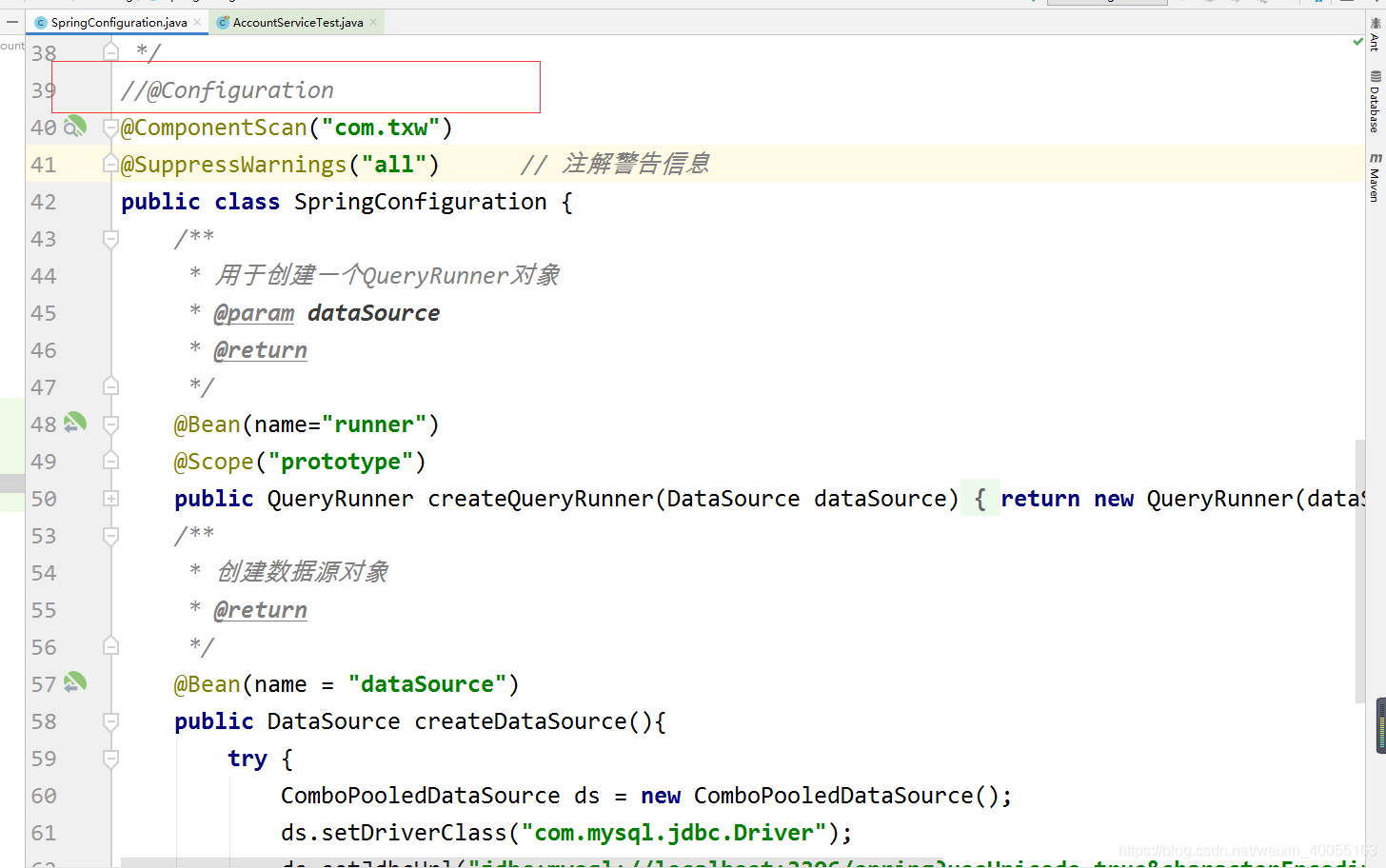
Task: Click line number 60 in the gutter
Action: point(44,796)
